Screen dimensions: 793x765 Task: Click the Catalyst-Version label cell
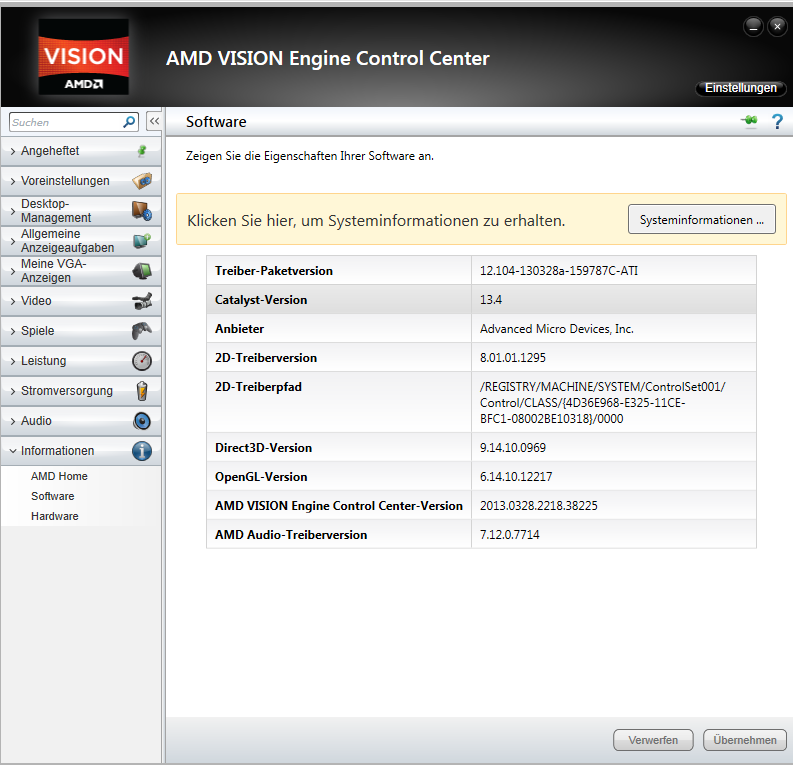click(339, 300)
